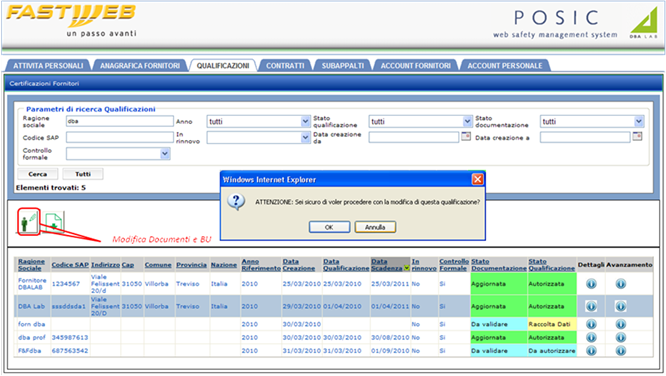Open the SUBAPPALTI tab

tap(342, 65)
